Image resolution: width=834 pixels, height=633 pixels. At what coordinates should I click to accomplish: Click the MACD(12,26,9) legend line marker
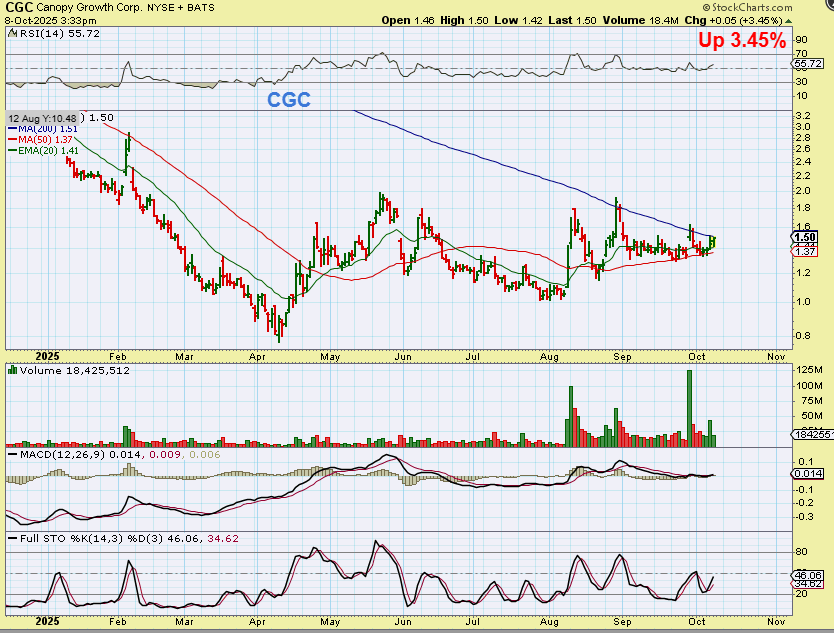(12, 455)
